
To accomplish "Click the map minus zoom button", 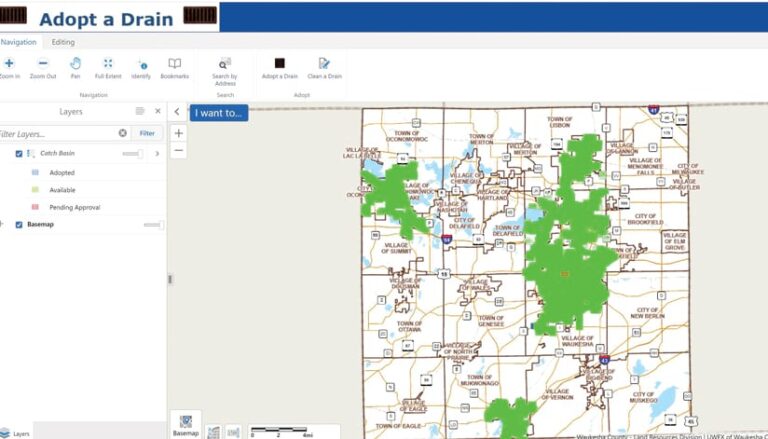I will point(179,150).
